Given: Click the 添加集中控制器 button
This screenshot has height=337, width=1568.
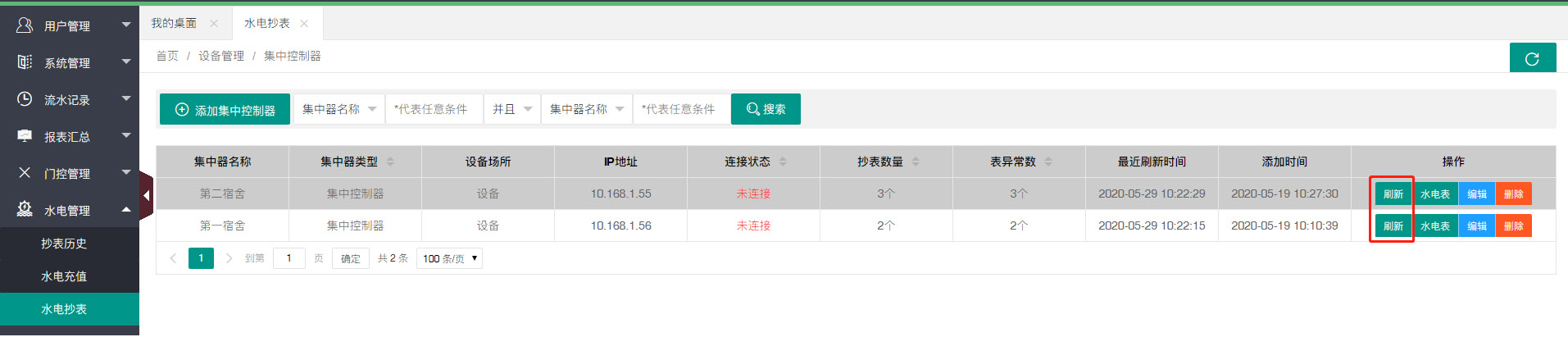Looking at the screenshot, I should pyautogui.click(x=225, y=109).
